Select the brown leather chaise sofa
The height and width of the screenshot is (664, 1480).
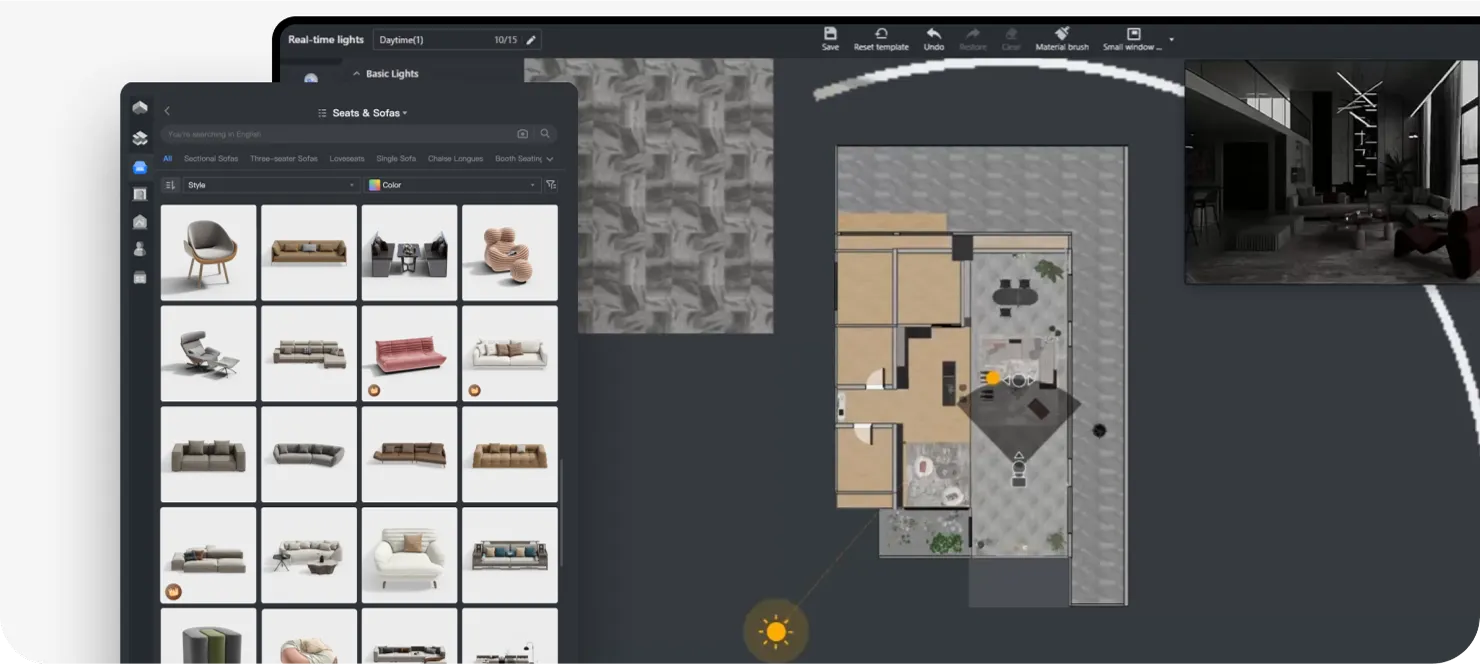point(410,454)
